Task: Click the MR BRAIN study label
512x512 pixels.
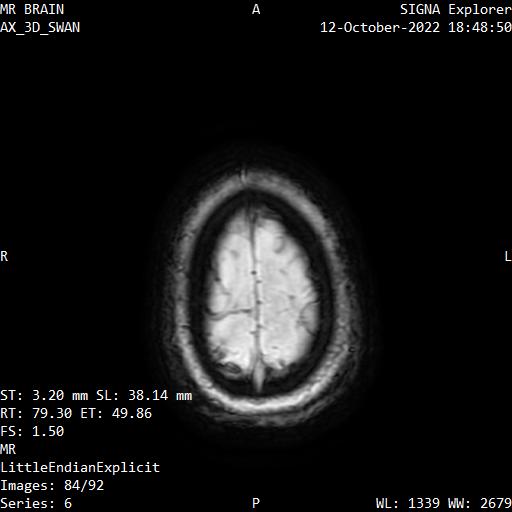Action: 32,9
